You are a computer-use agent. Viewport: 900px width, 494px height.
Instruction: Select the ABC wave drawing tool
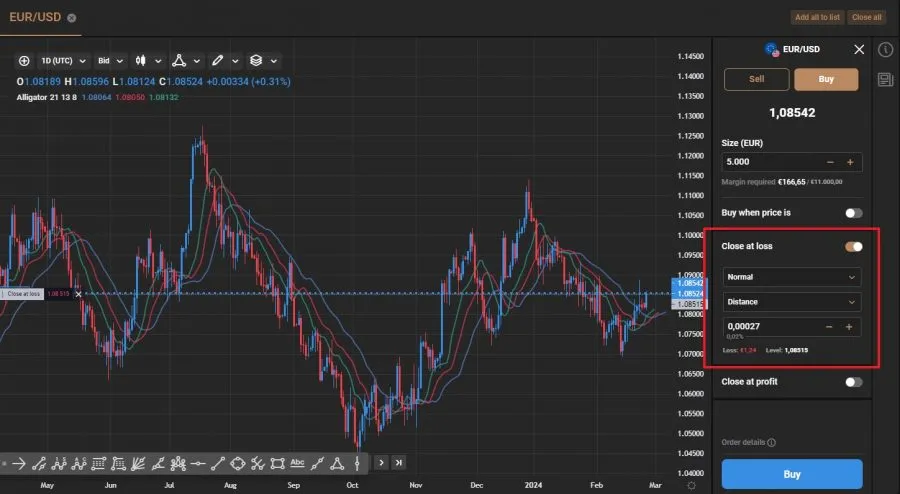tap(79, 463)
